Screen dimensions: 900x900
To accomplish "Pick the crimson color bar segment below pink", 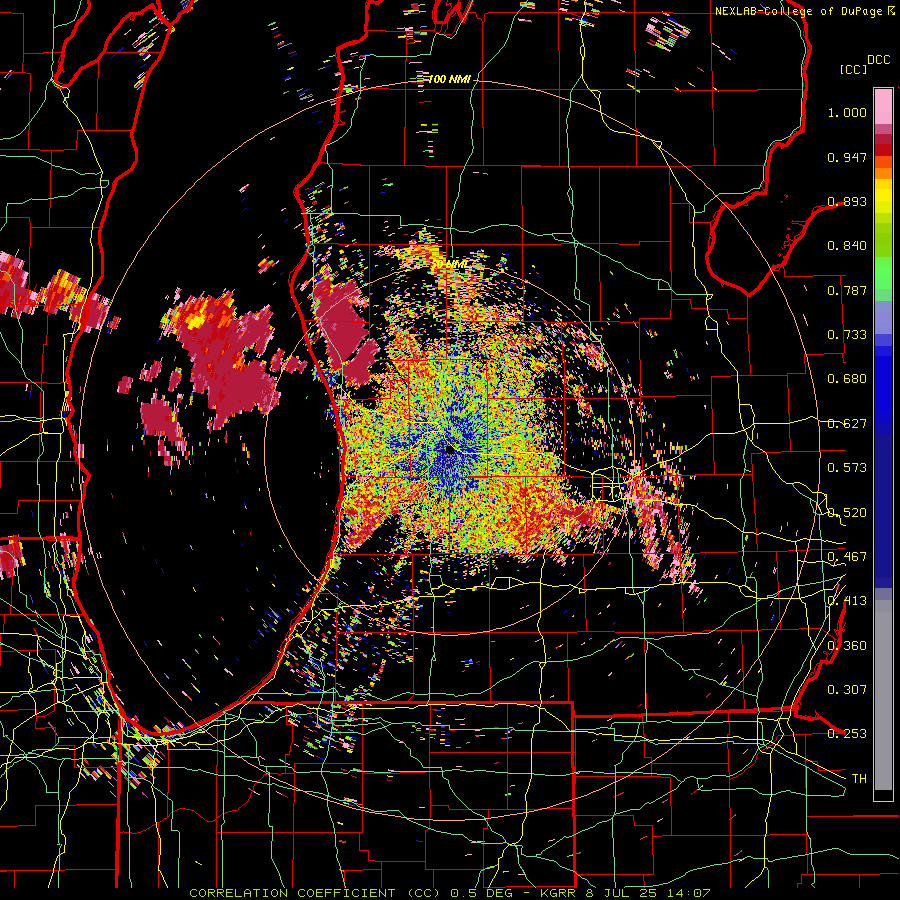I will point(883,139).
